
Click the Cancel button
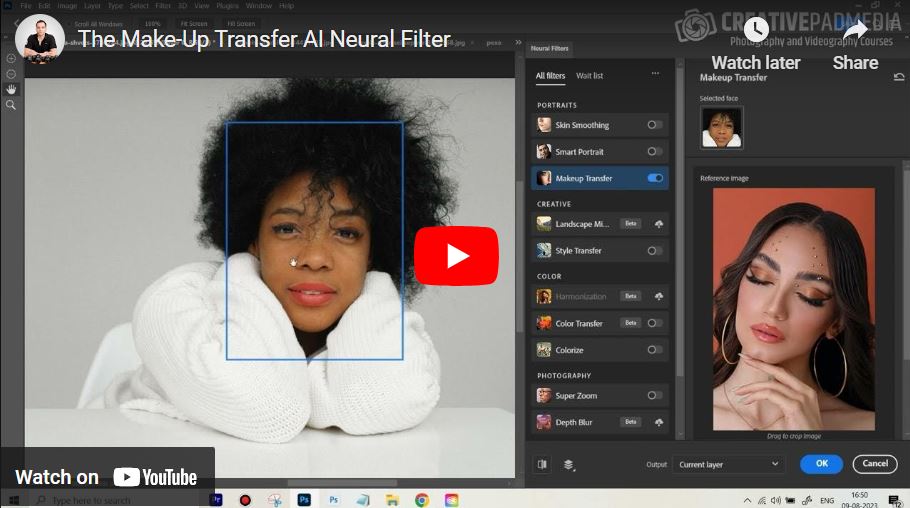875,464
